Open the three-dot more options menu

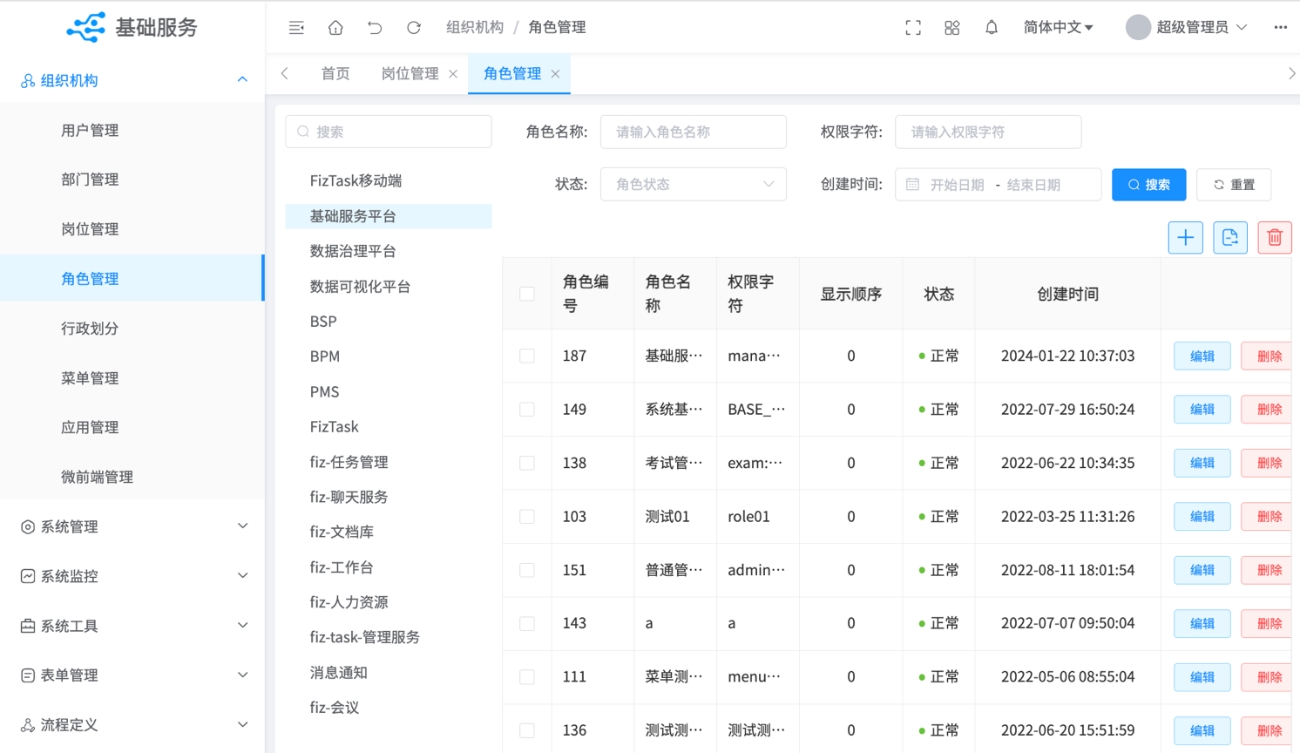coord(1281,28)
